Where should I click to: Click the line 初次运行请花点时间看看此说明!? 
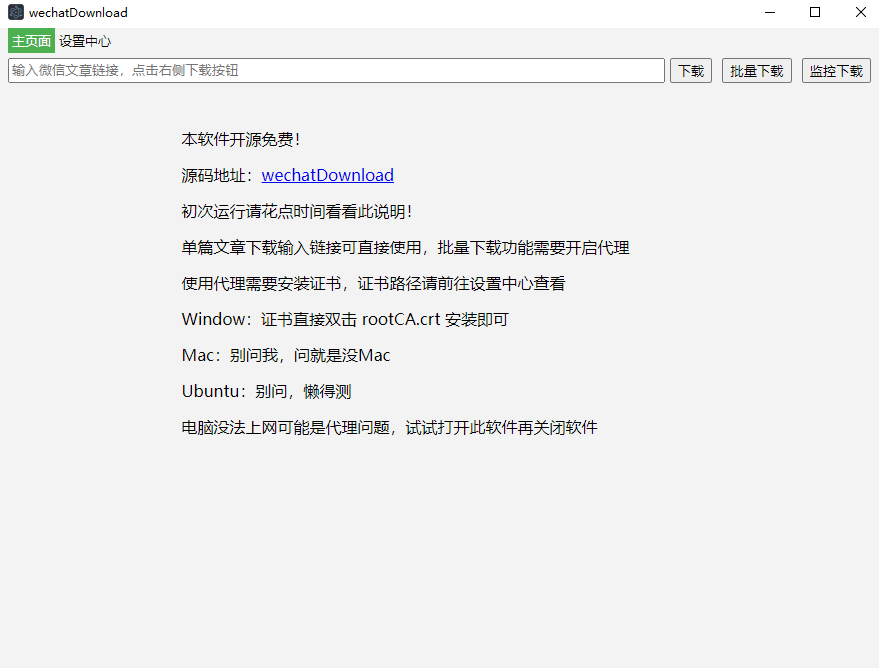[x=297, y=211]
